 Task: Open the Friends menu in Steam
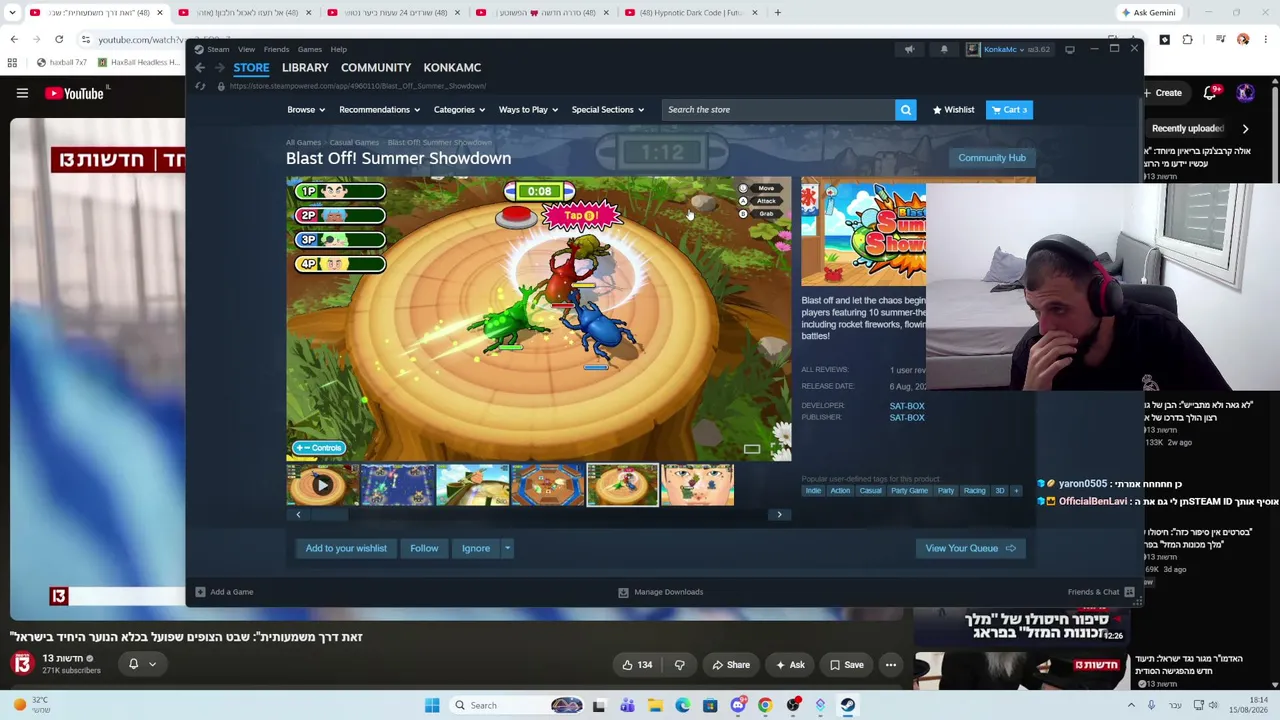point(276,49)
